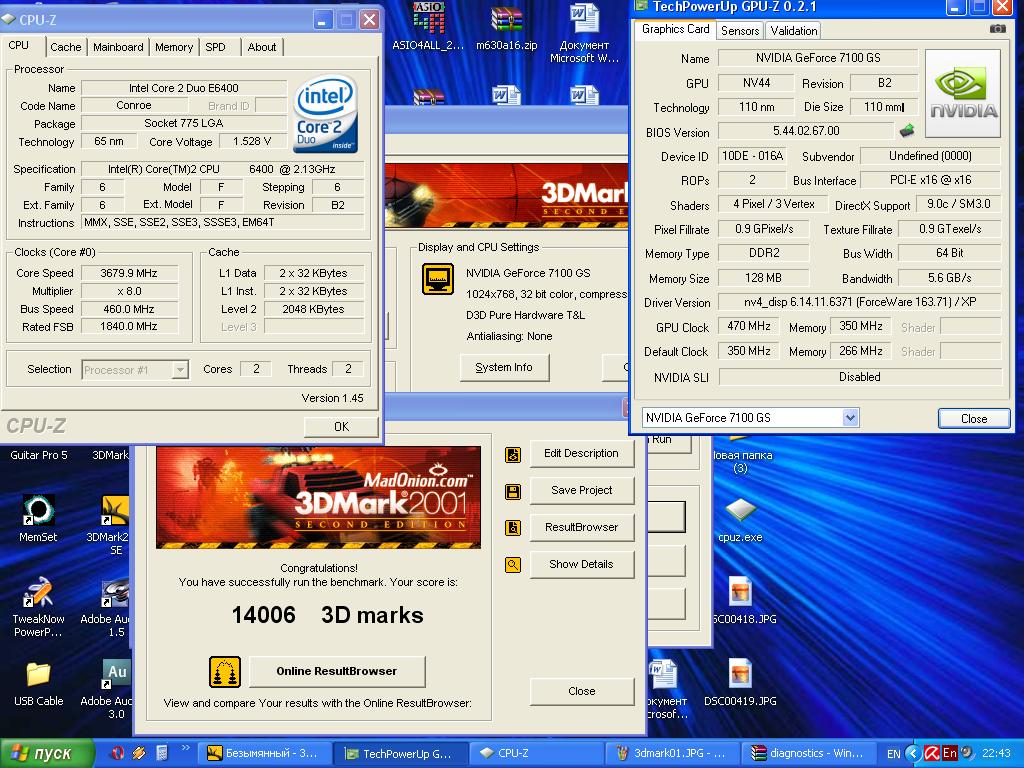
Task: Switch to diagnostics taskbar item
Action: 807,754
